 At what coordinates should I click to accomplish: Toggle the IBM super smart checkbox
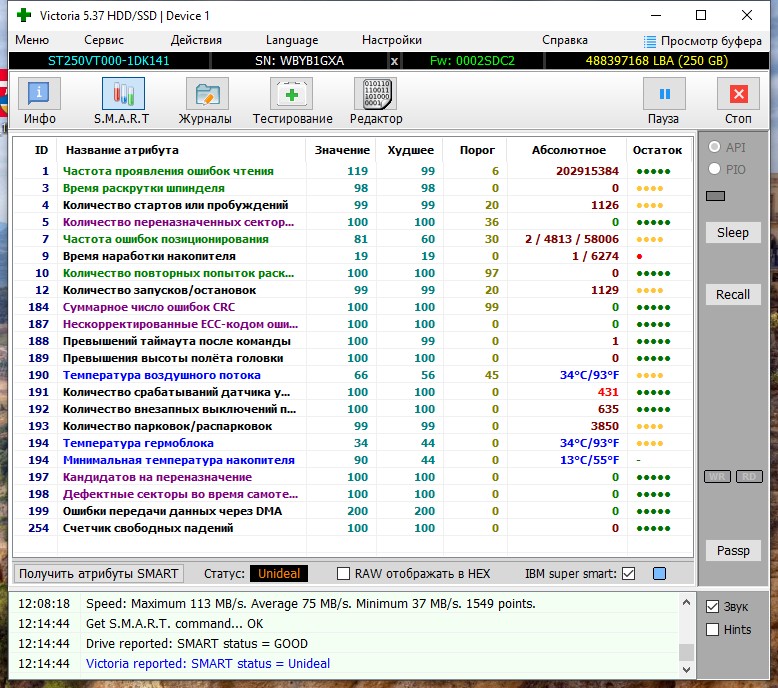pos(628,573)
